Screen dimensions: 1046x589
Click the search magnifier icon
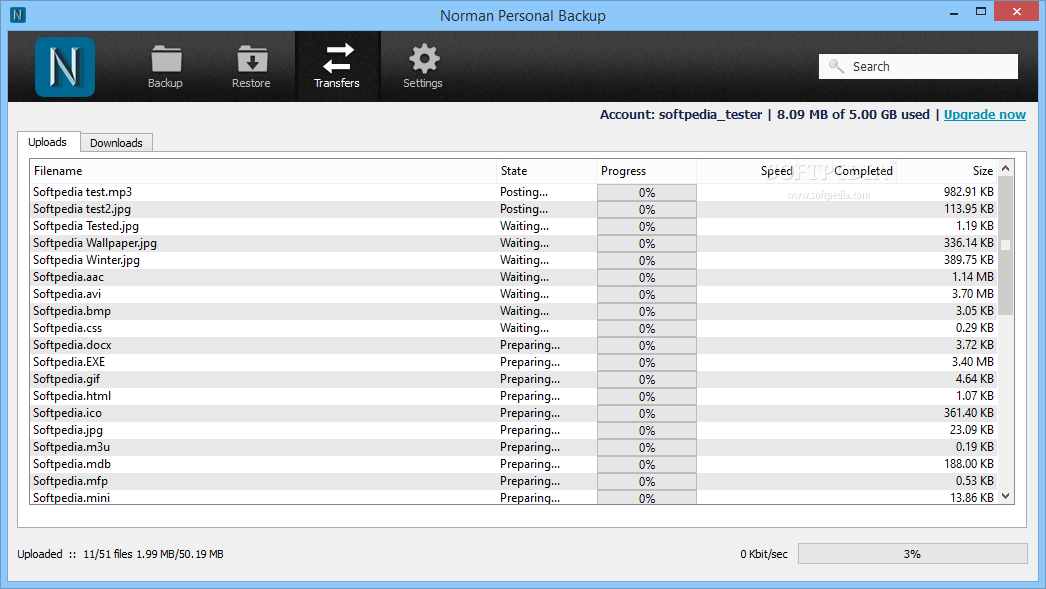836,66
